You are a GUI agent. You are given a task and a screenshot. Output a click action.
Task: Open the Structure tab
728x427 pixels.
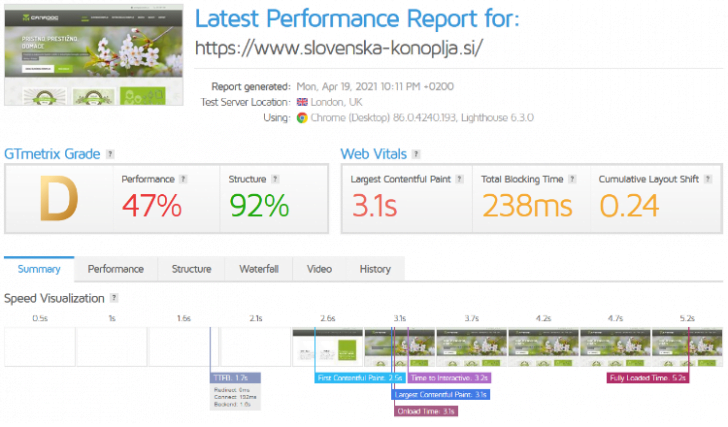tap(191, 269)
